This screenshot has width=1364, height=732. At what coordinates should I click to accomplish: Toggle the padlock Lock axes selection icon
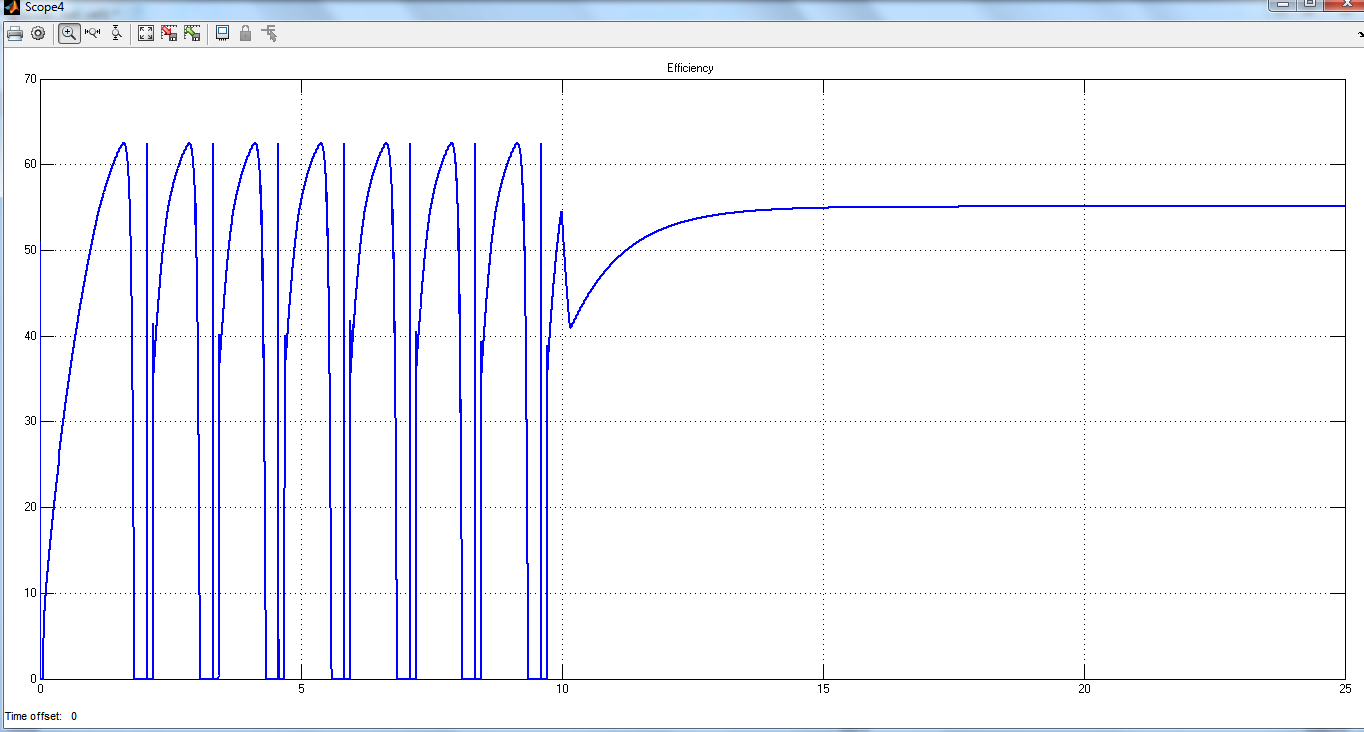coord(245,33)
